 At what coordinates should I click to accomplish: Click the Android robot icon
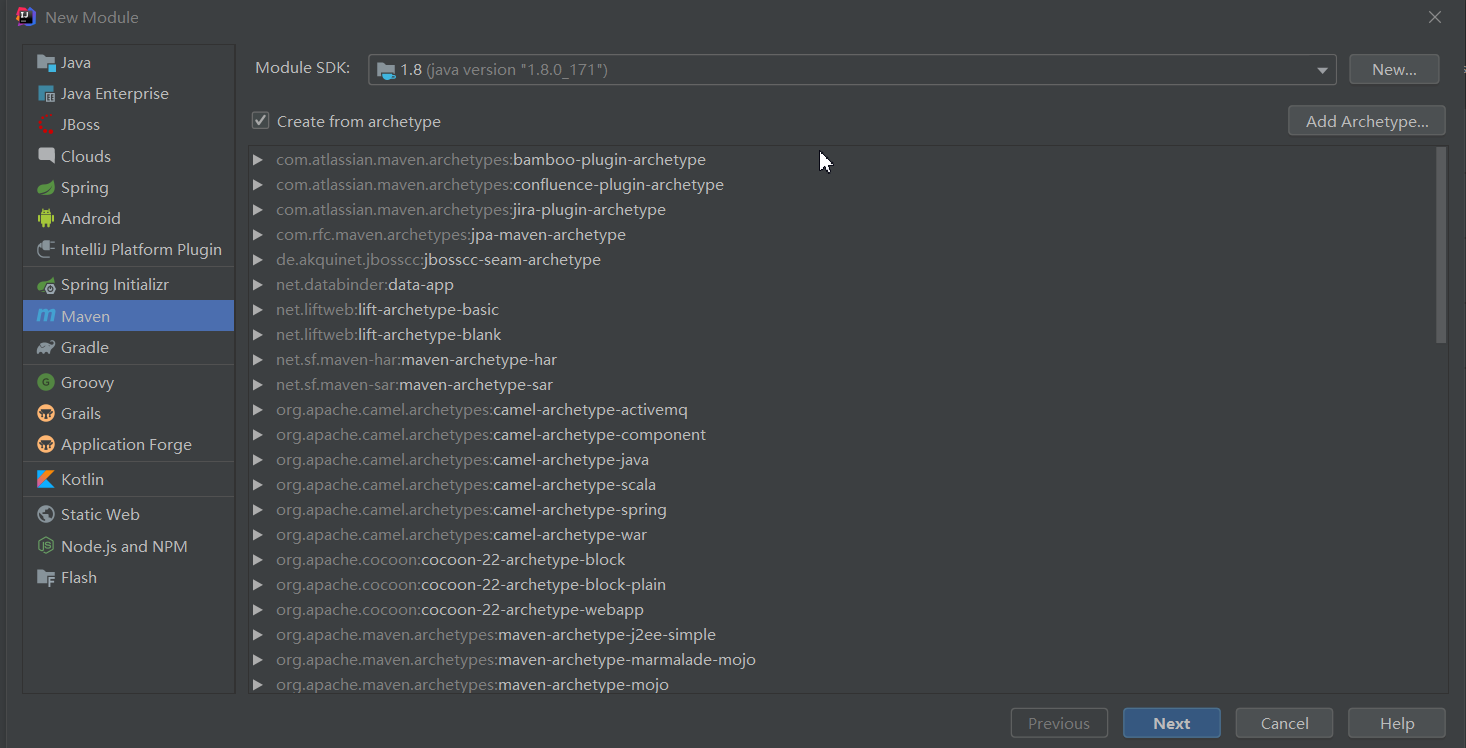46,219
